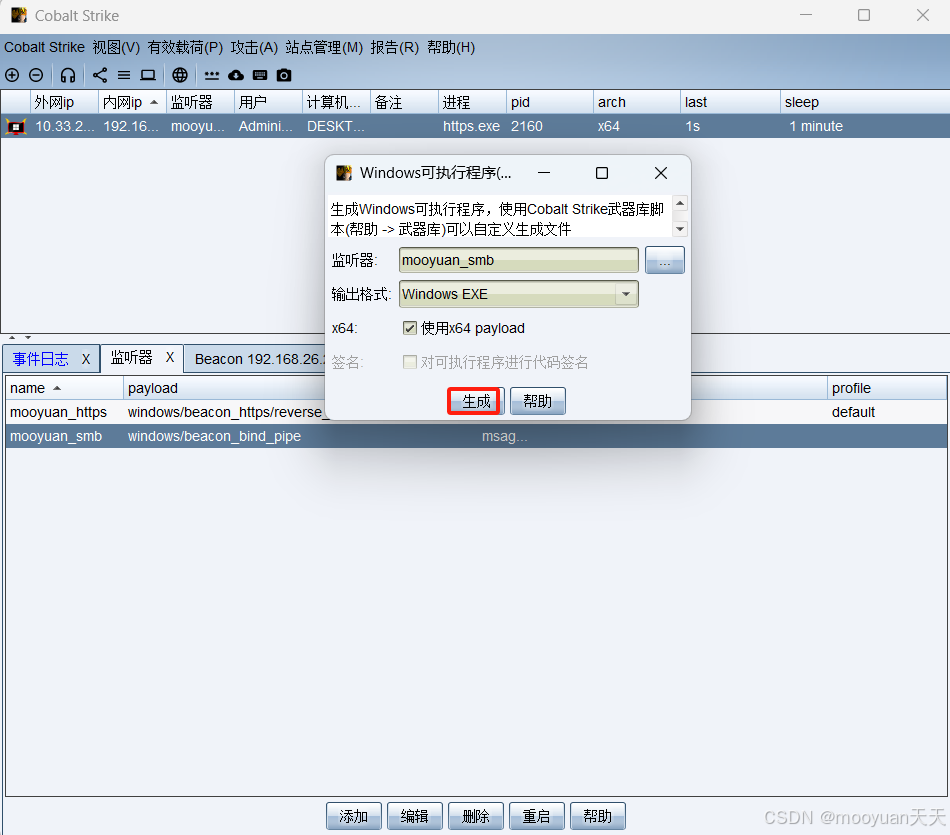
Task: Collapse panel with split up arrow
Action: pos(12,338)
